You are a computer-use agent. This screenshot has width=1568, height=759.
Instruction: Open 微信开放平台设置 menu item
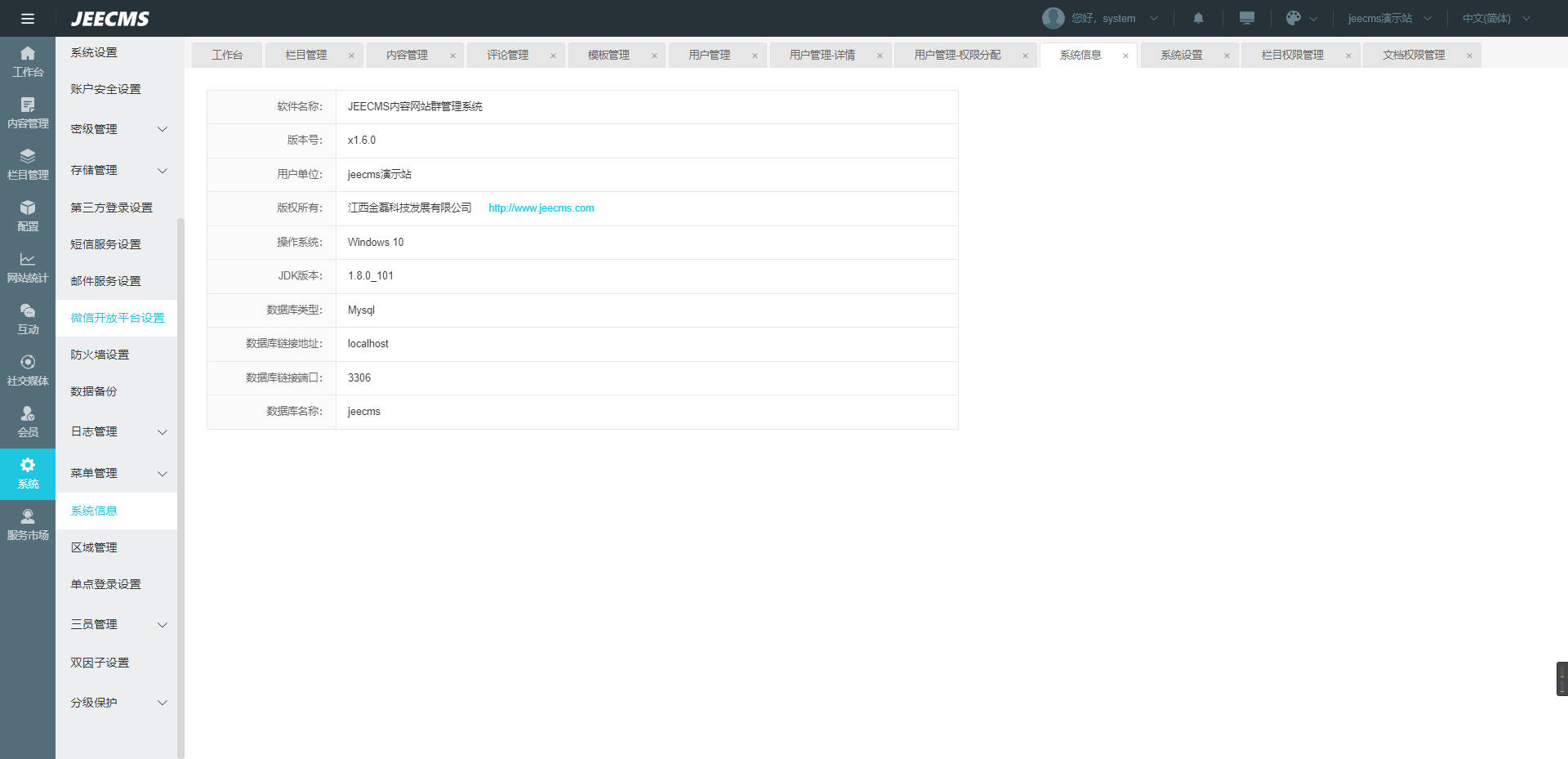[x=117, y=318]
